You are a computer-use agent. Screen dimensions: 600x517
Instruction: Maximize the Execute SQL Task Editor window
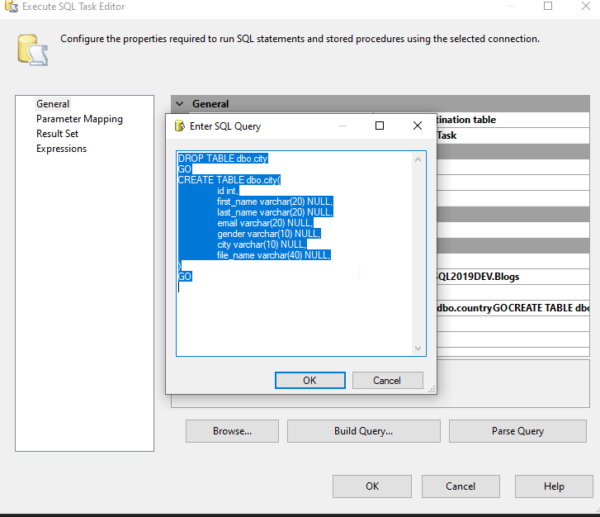point(547,6)
